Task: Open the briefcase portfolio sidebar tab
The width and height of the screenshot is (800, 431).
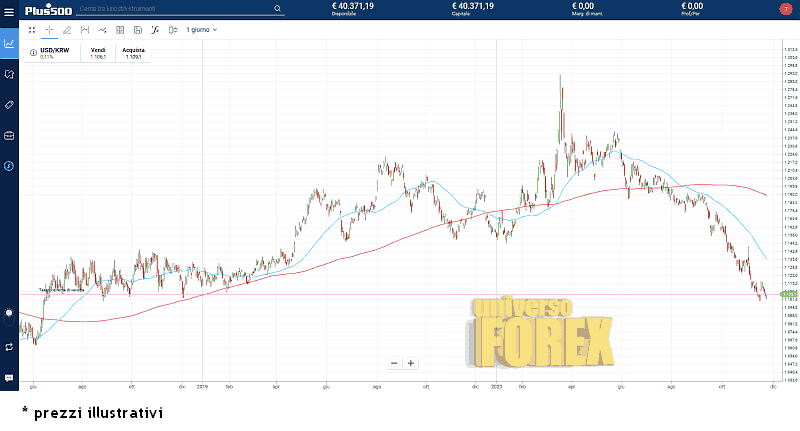Action: pyautogui.click(x=9, y=135)
